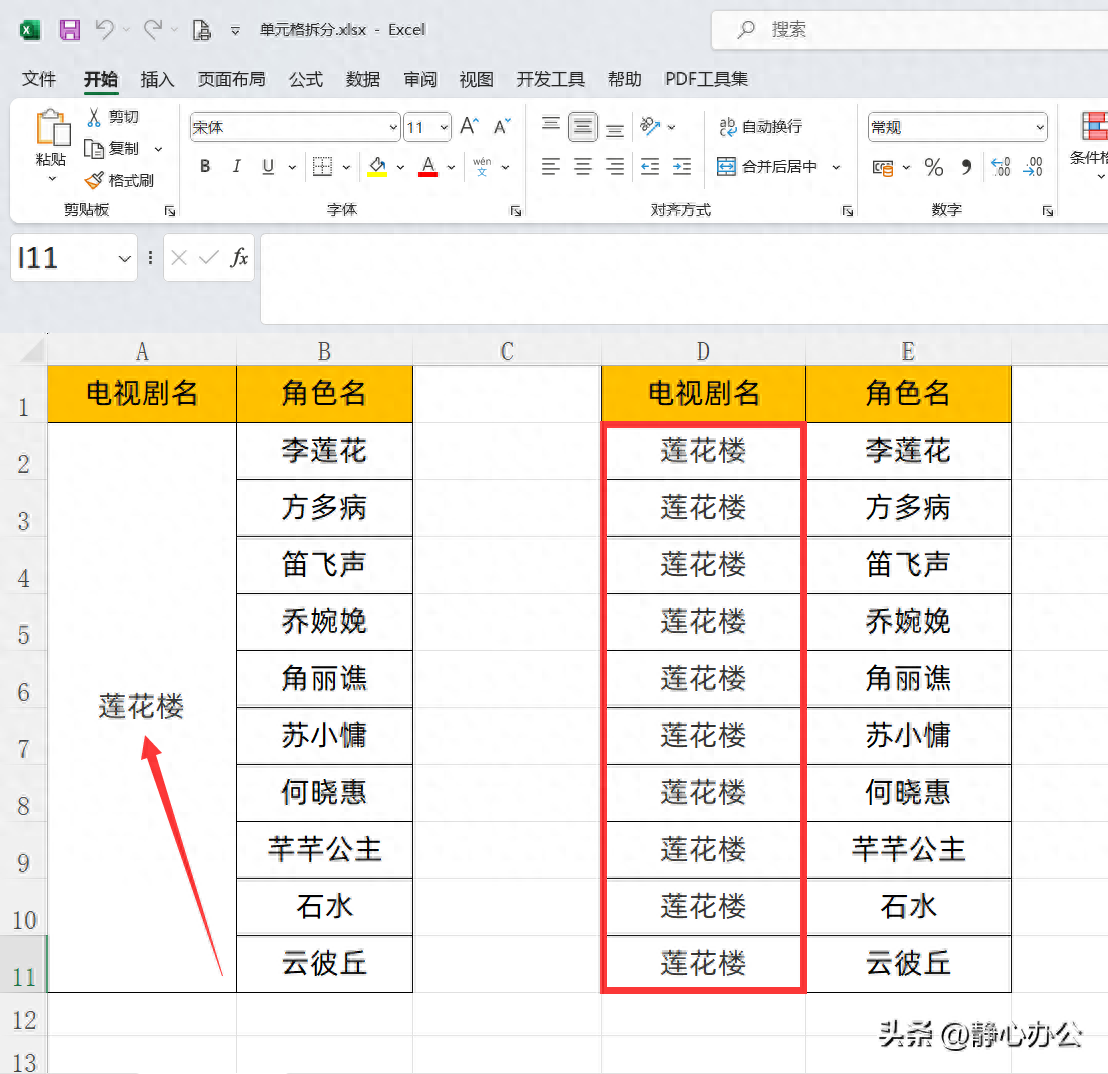This screenshot has width=1108, height=1074.
Task: Expand the Merge and Center dropdown arrow
Action: click(x=836, y=167)
